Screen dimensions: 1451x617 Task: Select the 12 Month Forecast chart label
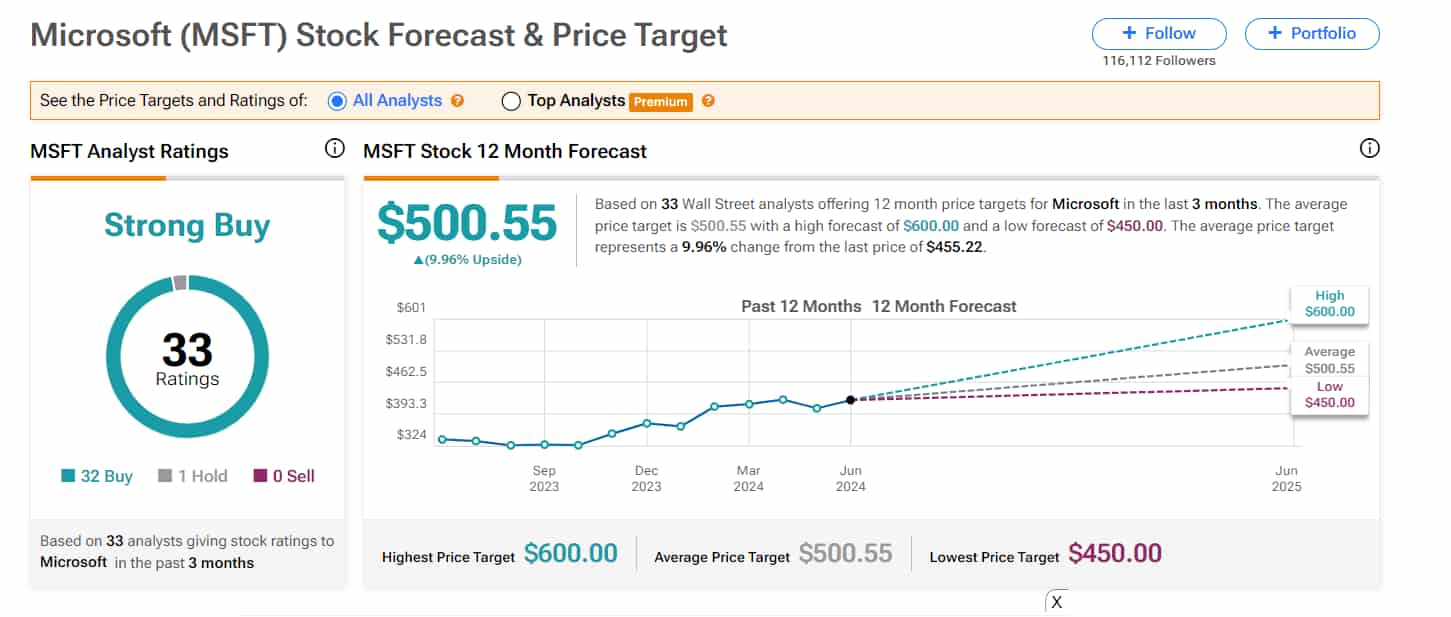click(944, 306)
